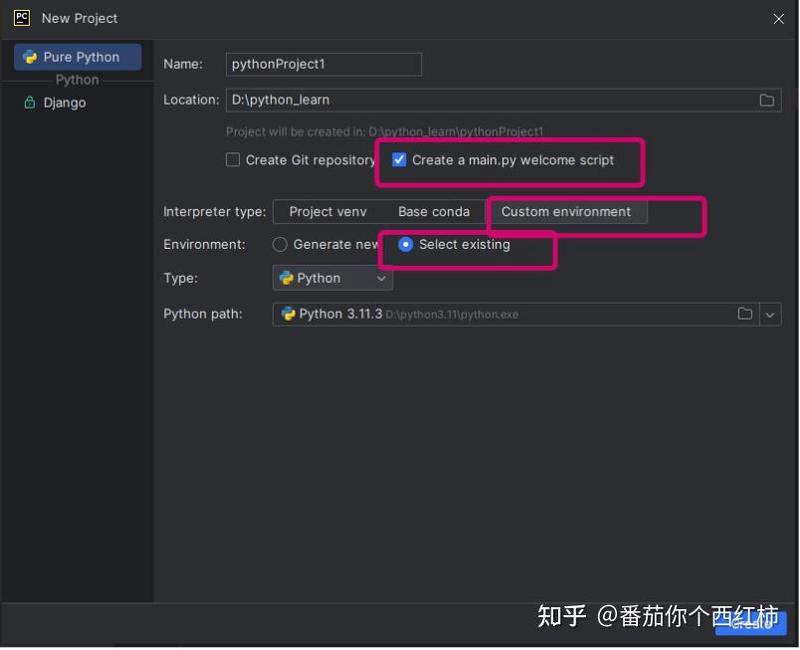Select the Generate new environment radio button
Image resolution: width=800 pixels, height=650 pixels.
(280, 244)
